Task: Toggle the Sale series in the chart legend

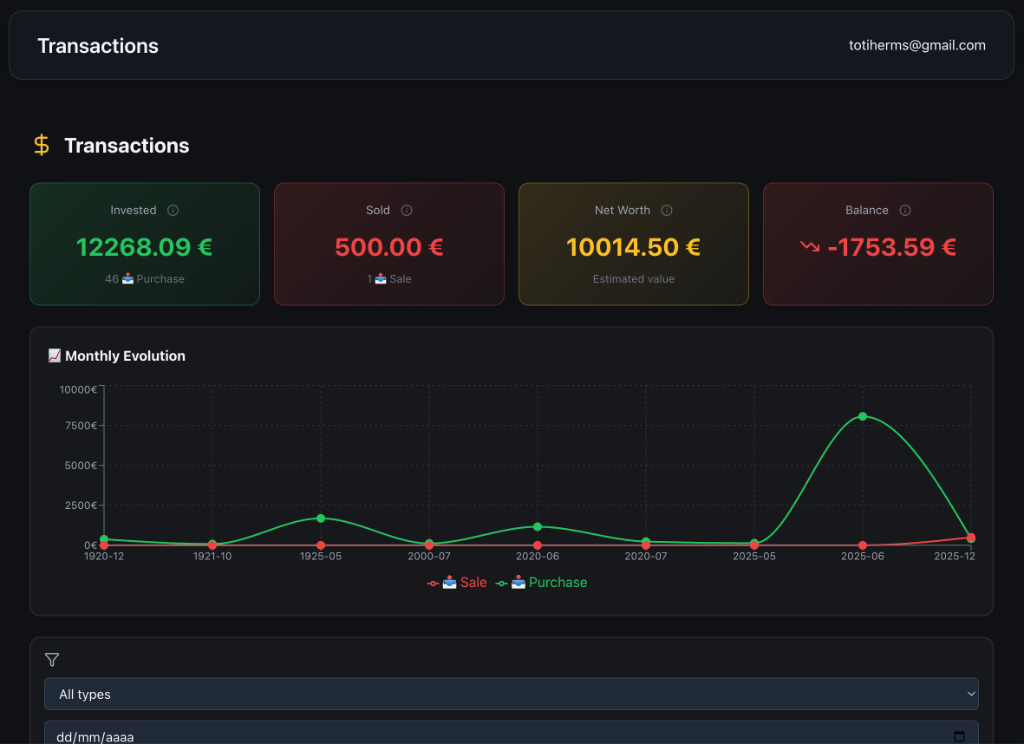Action: point(457,582)
